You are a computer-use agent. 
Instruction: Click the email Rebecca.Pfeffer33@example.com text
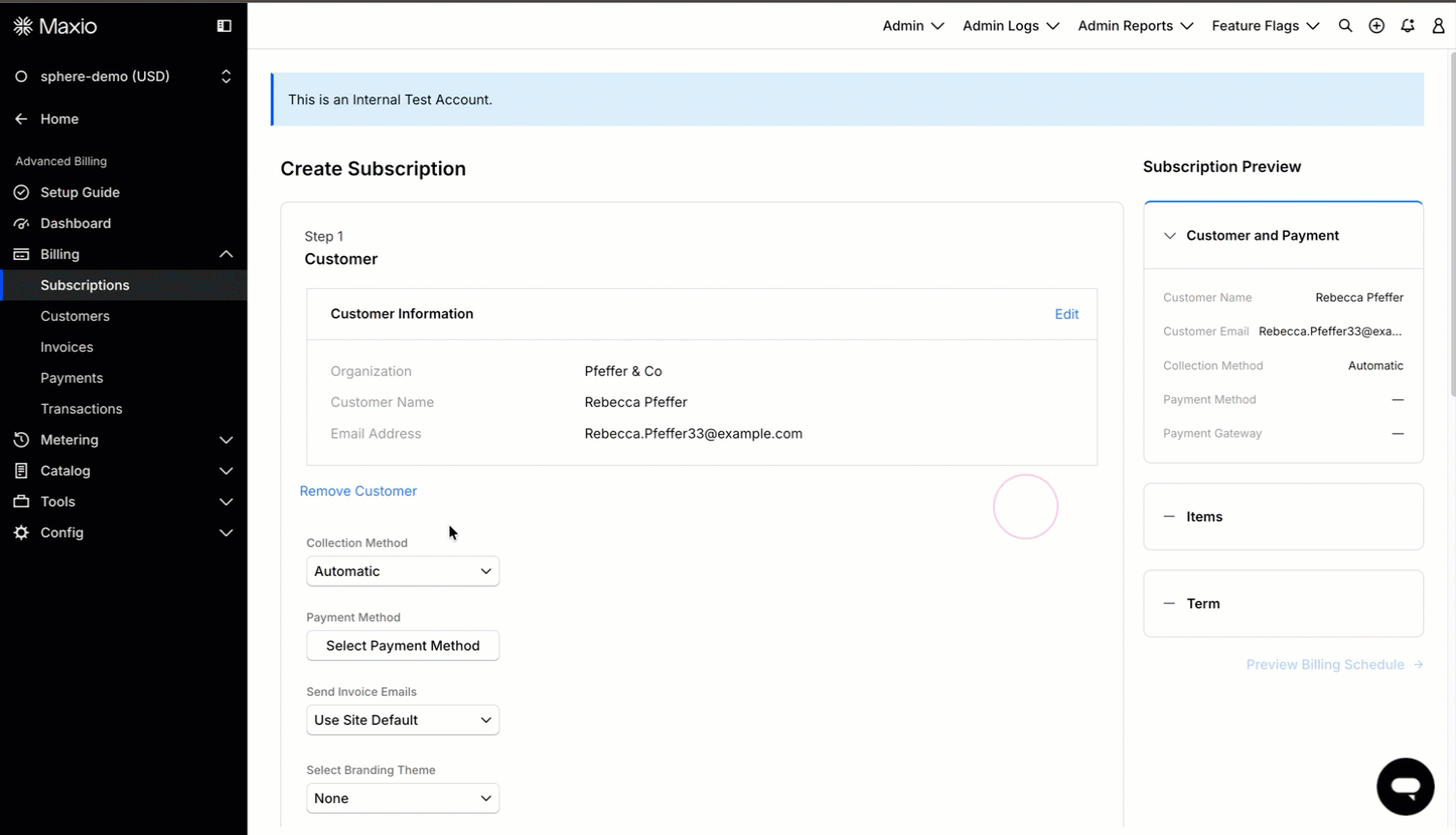(x=693, y=434)
